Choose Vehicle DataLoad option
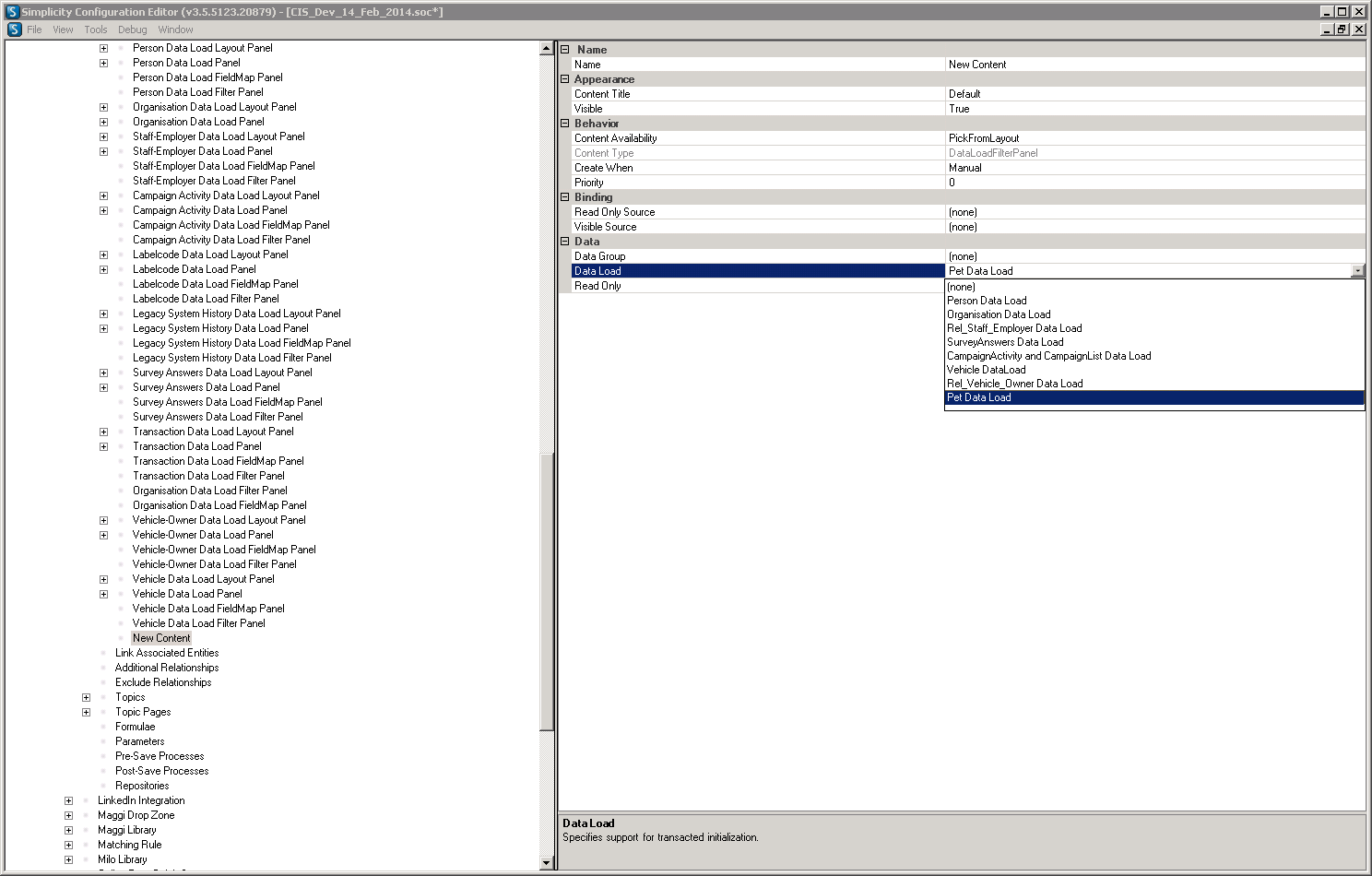This screenshot has height=876, width=1372. click(1154, 370)
